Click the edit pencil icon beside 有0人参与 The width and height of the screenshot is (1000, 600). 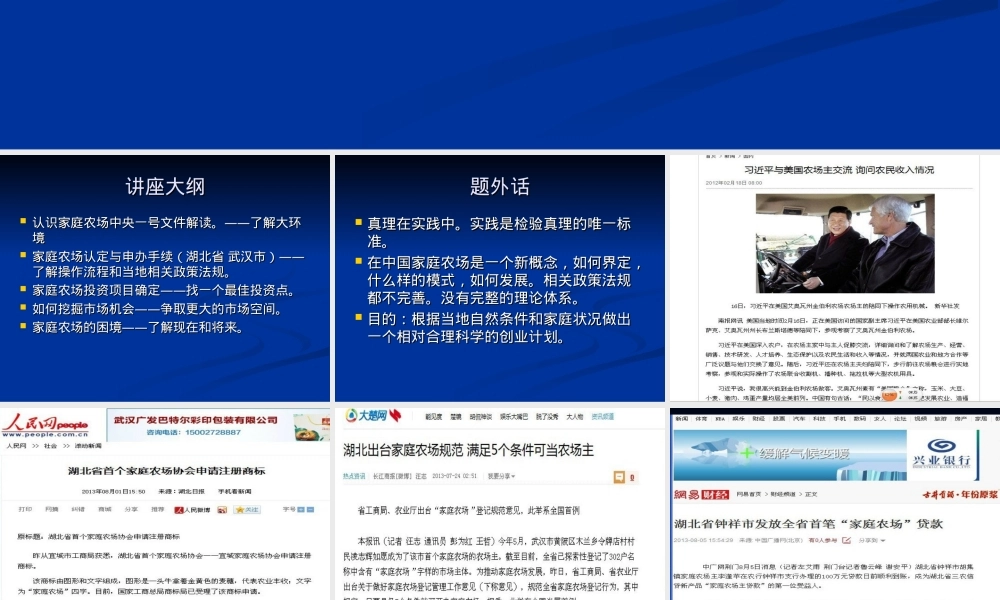click(846, 540)
